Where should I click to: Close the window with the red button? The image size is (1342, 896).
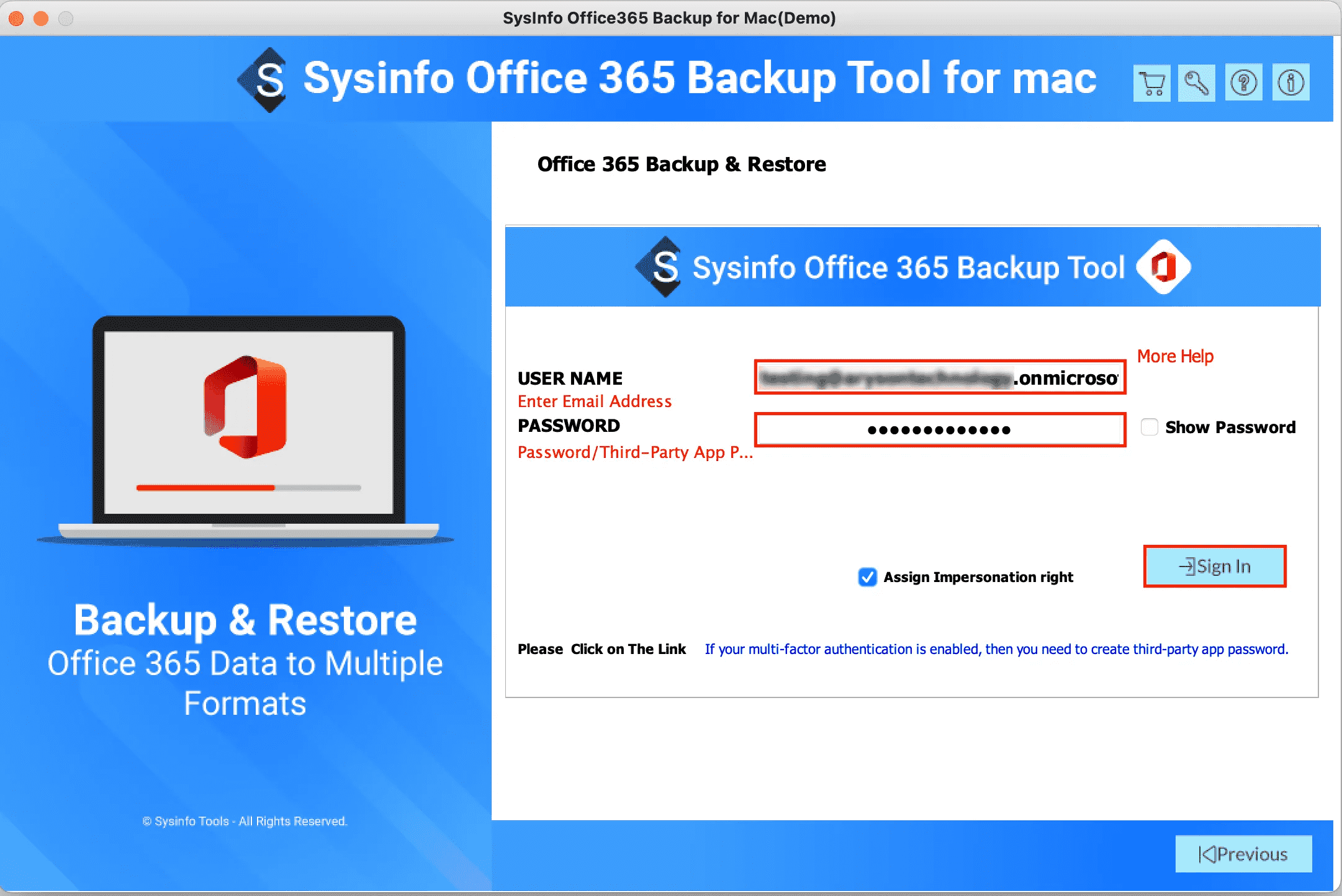[17, 18]
